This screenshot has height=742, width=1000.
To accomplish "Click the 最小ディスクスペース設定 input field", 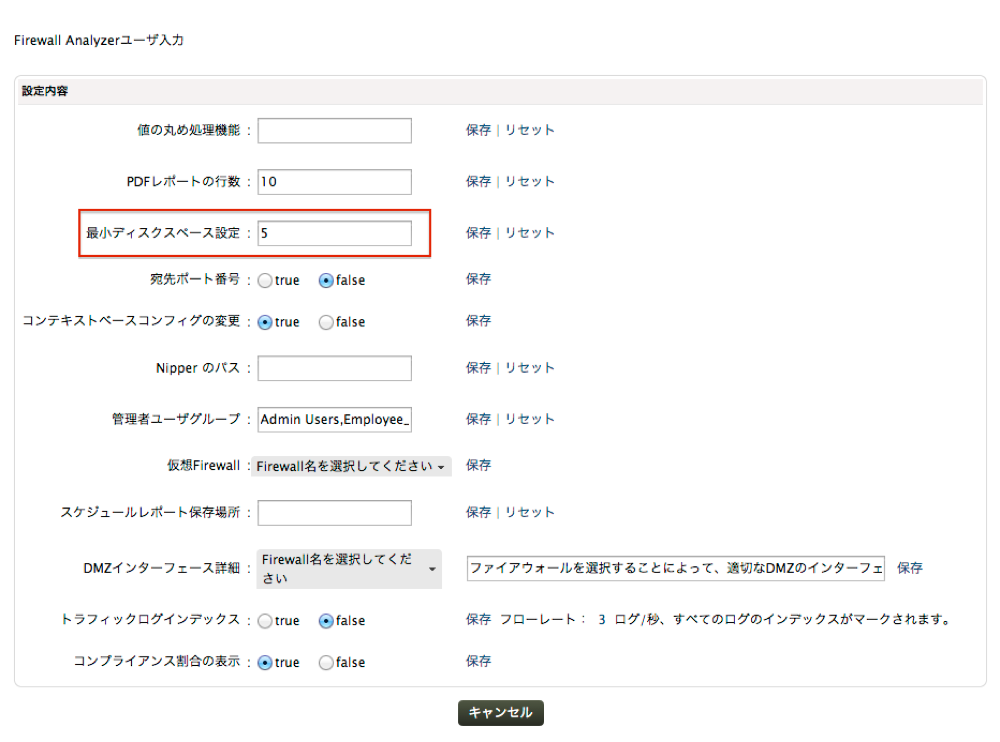I will [x=334, y=233].
